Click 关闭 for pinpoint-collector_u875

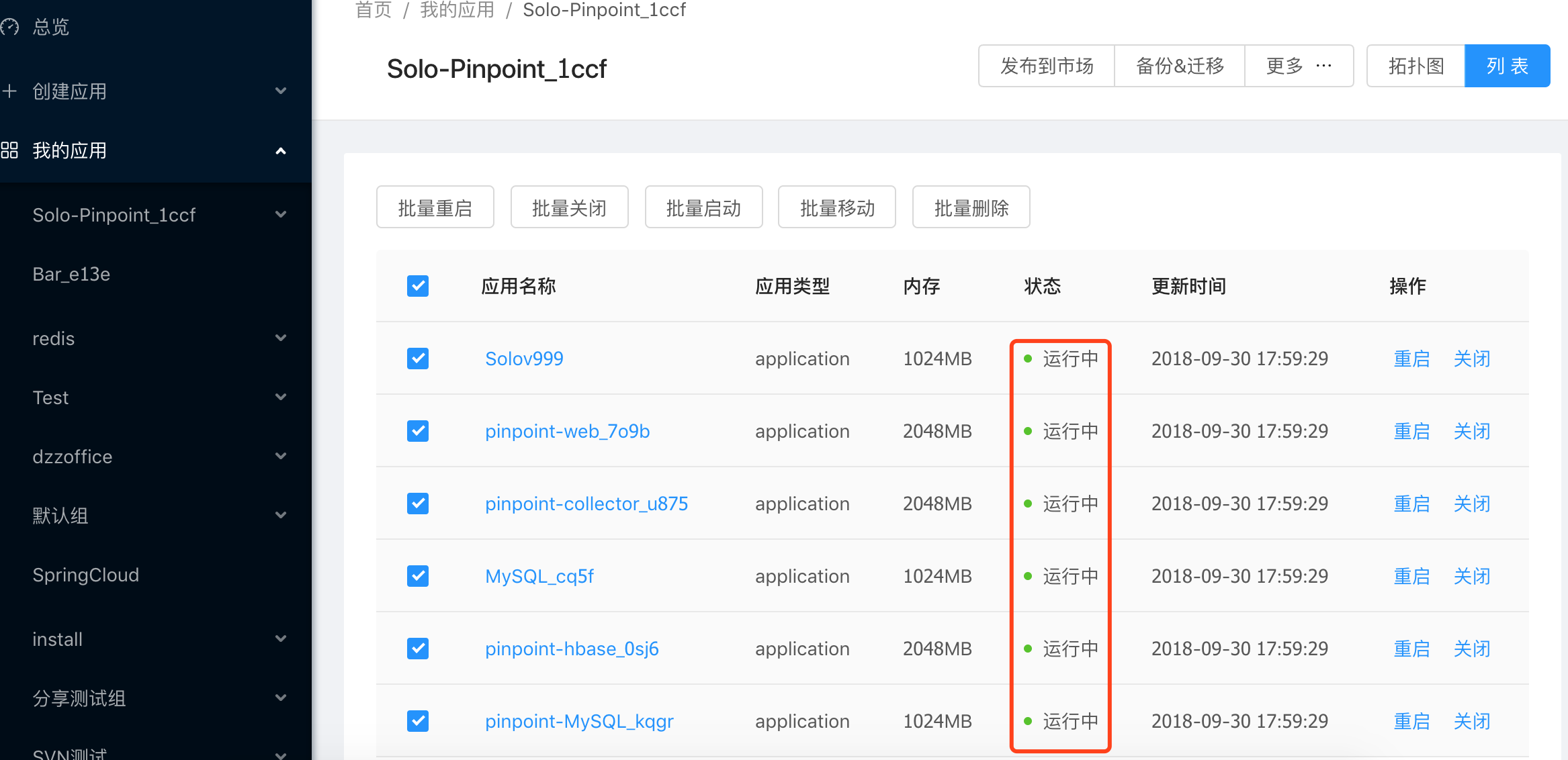[x=1472, y=504]
